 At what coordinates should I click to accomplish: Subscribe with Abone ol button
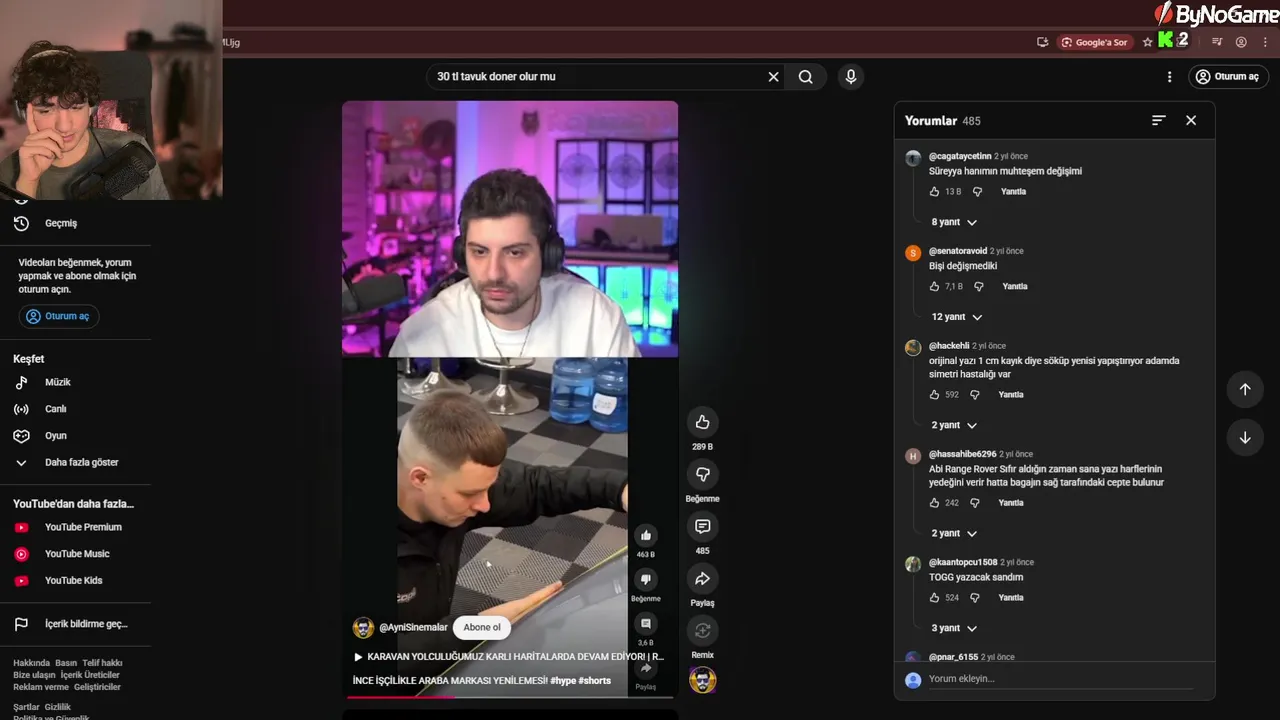coord(482,627)
